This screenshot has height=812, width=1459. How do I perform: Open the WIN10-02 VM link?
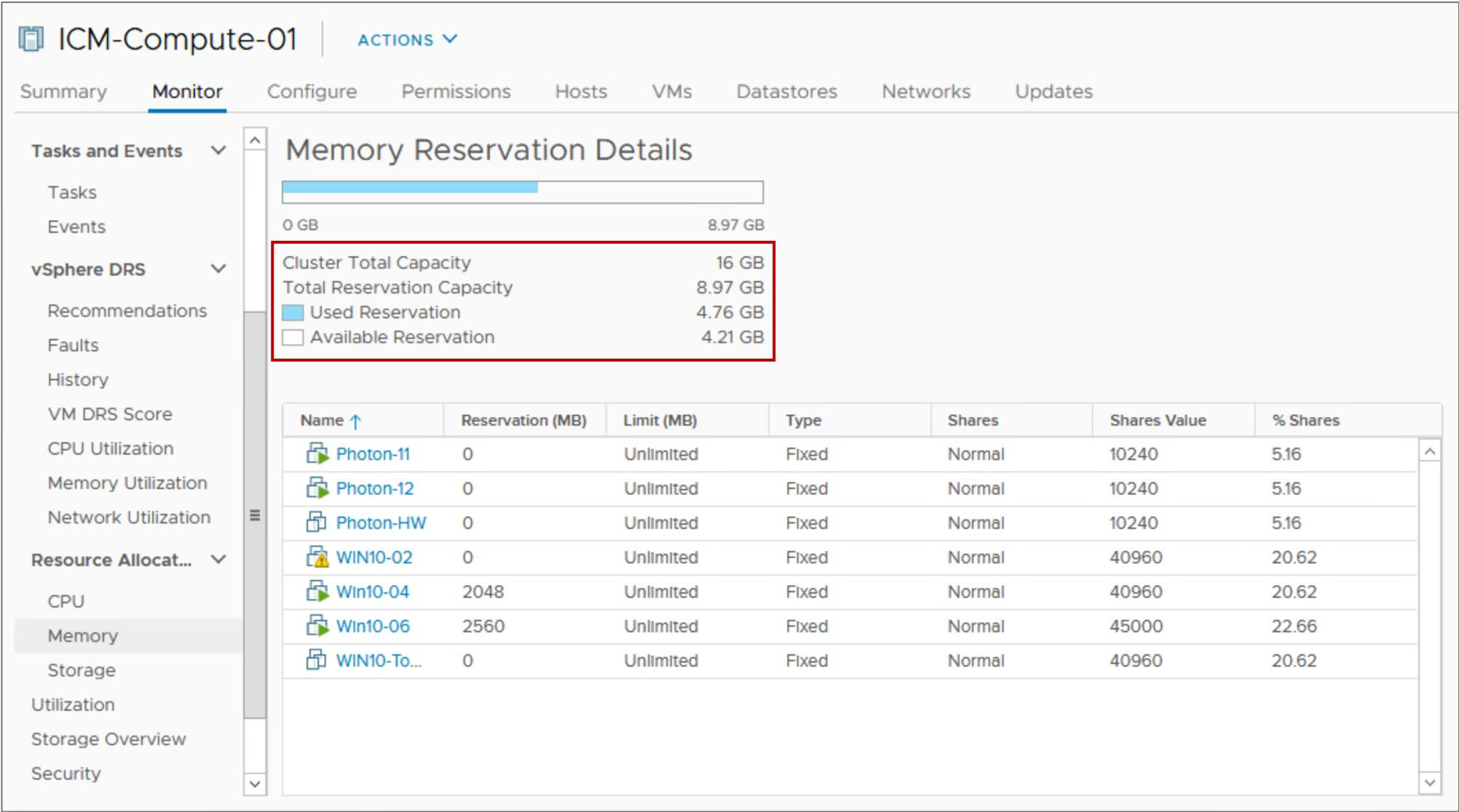(x=374, y=557)
